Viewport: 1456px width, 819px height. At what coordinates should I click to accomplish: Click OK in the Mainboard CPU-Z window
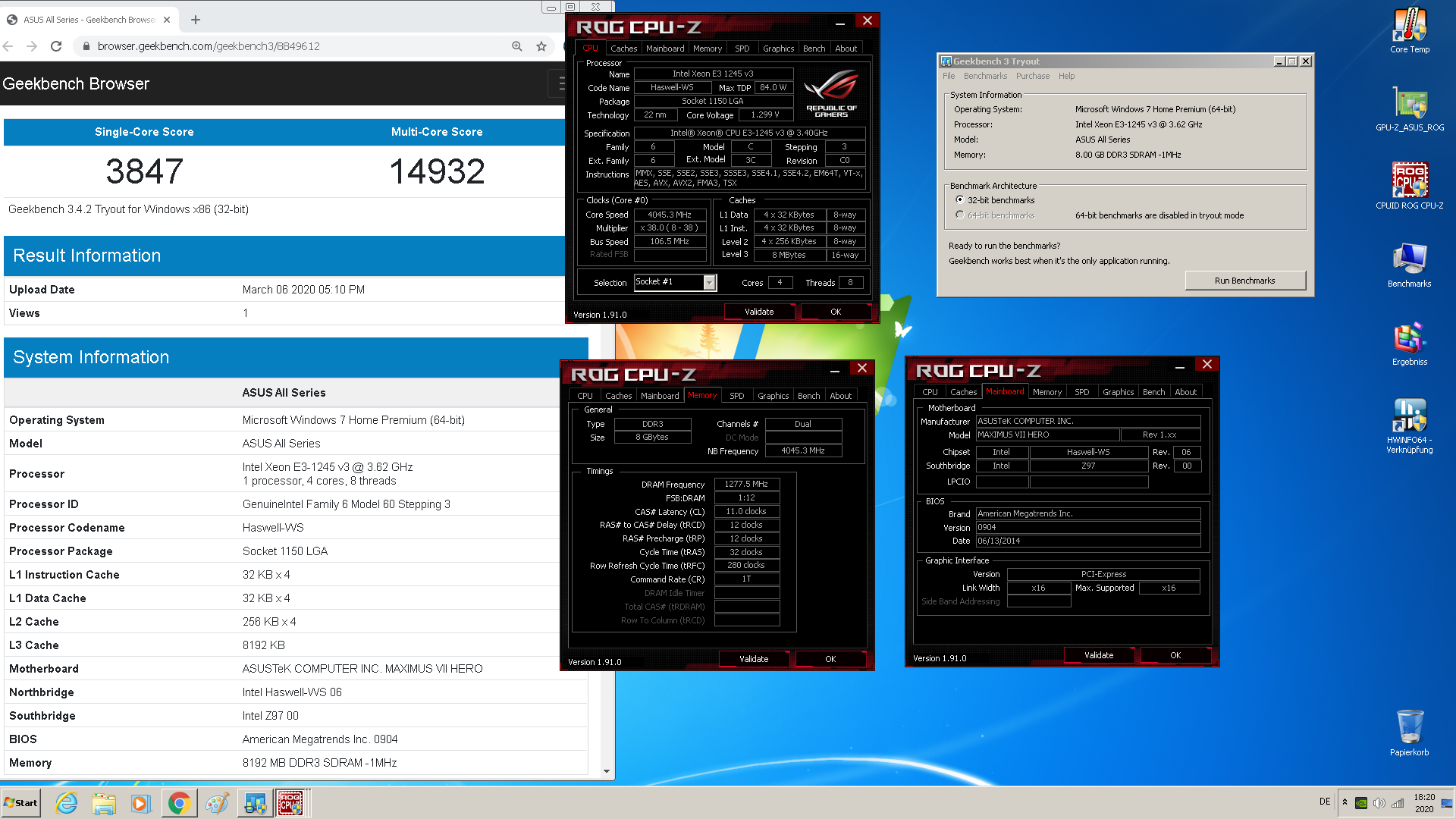pos(1175,655)
